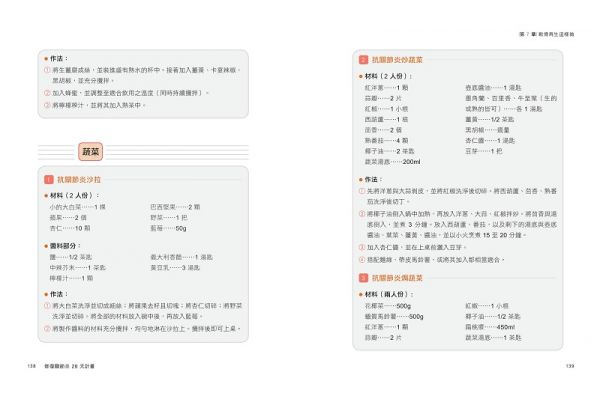
Task: Click the ingredient "花椰菜……500g"
Action: pyautogui.click(x=388, y=306)
